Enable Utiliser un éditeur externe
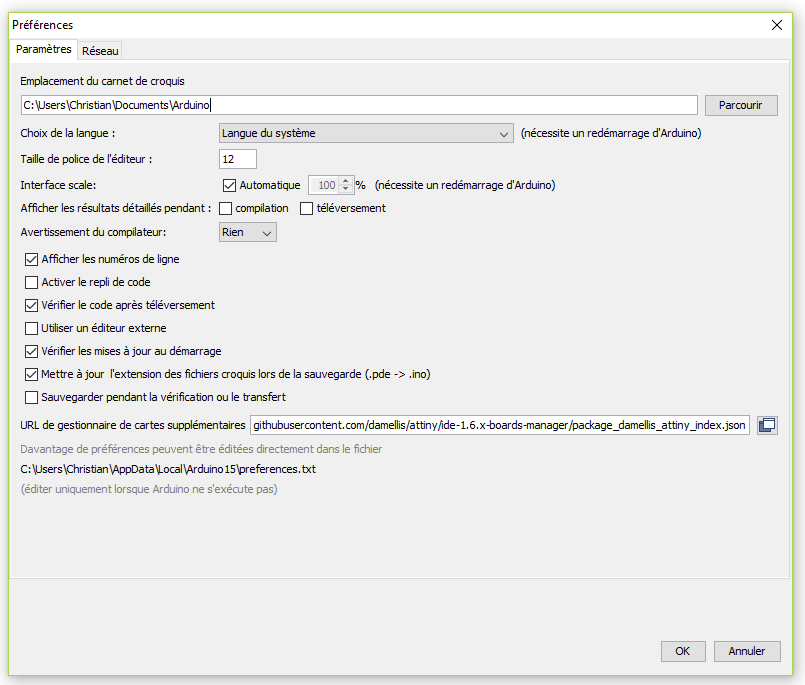805x685 pixels. (x=31, y=328)
